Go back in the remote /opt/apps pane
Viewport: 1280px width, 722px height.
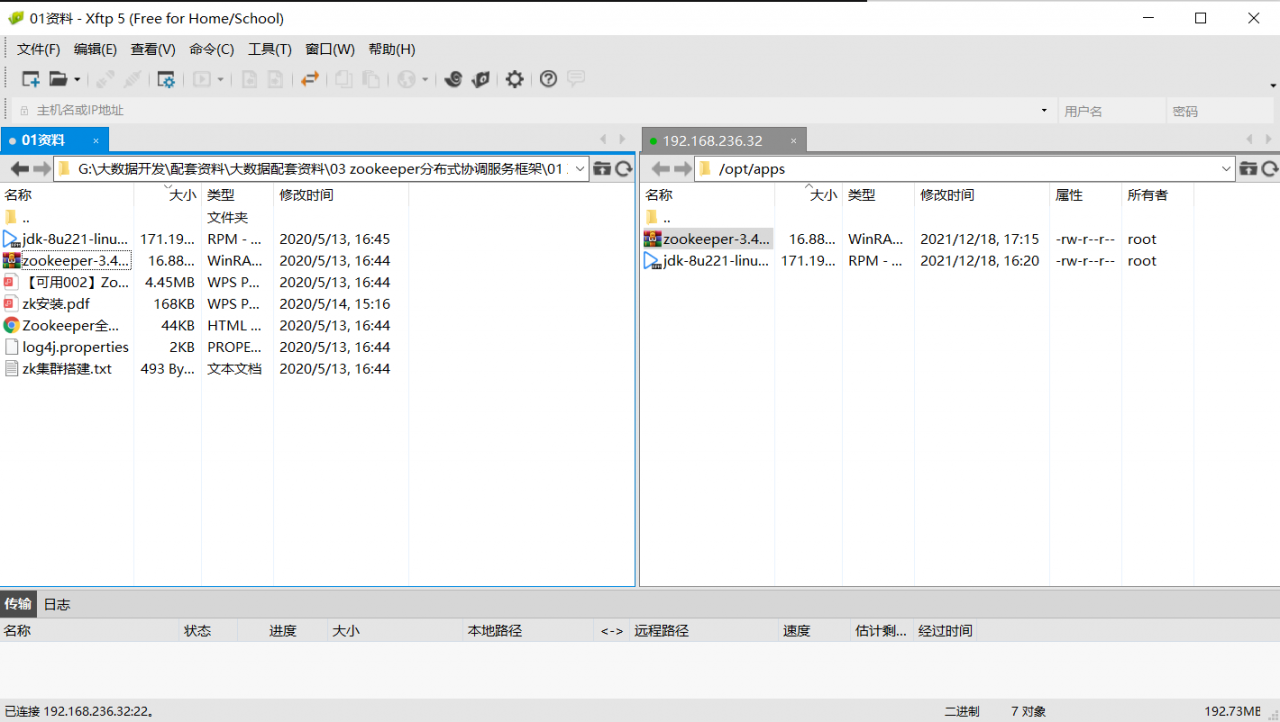[x=660, y=169]
